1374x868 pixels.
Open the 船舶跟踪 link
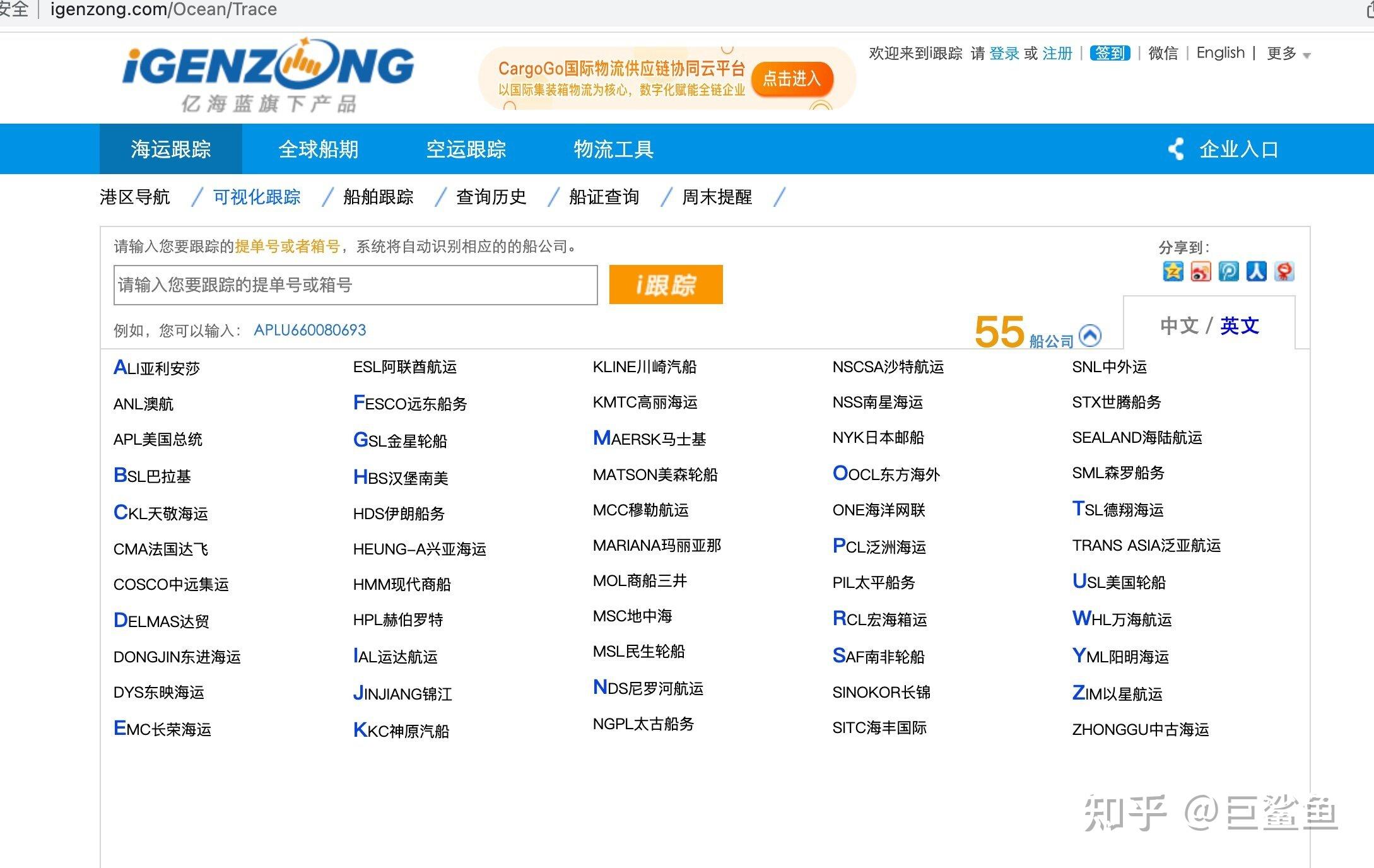coord(378,197)
